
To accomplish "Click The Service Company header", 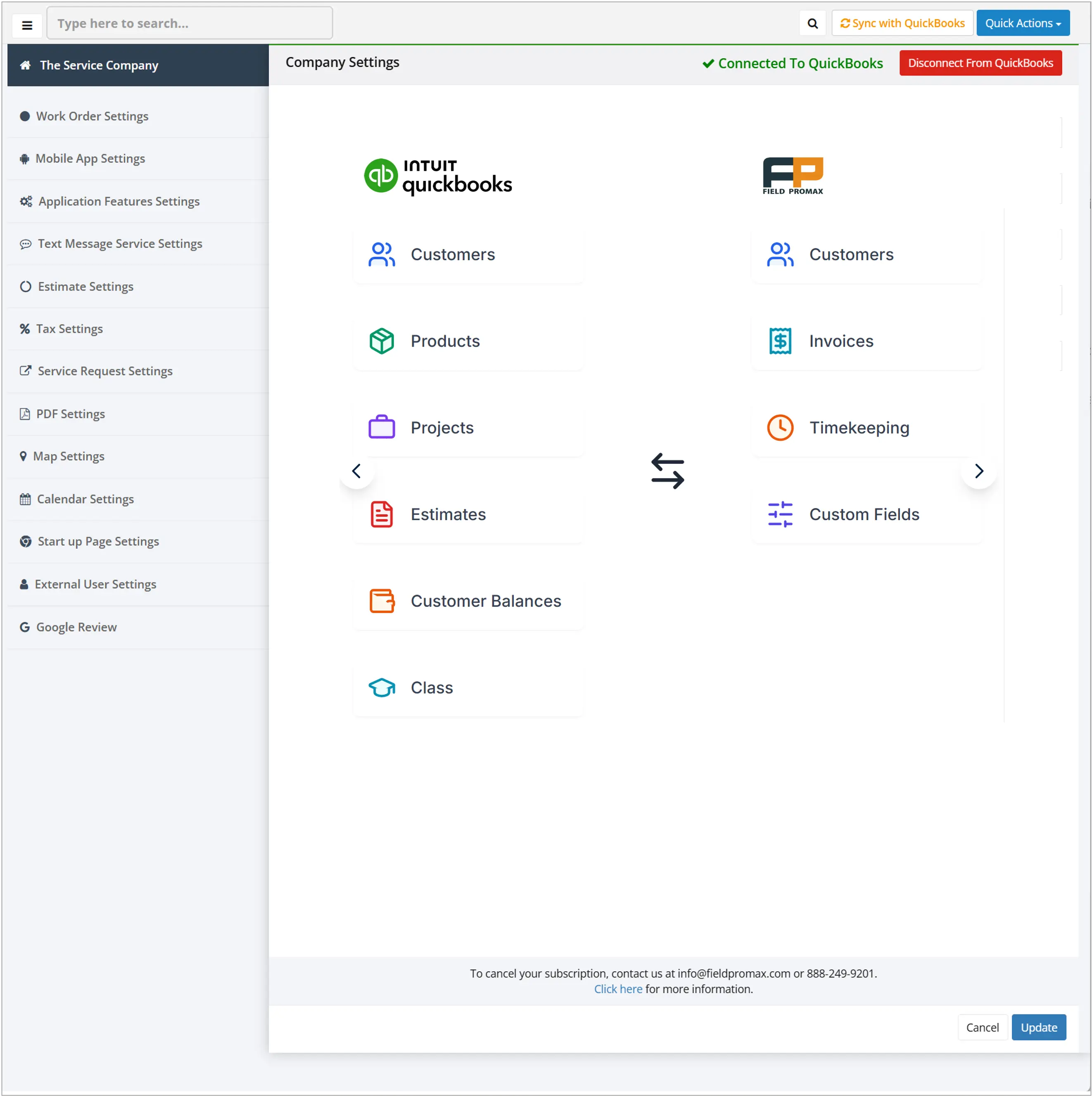I will pyautogui.click(x=138, y=65).
